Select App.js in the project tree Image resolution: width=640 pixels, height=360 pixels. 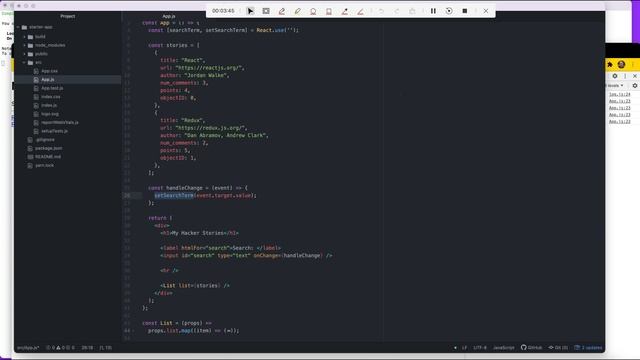point(48,80)
